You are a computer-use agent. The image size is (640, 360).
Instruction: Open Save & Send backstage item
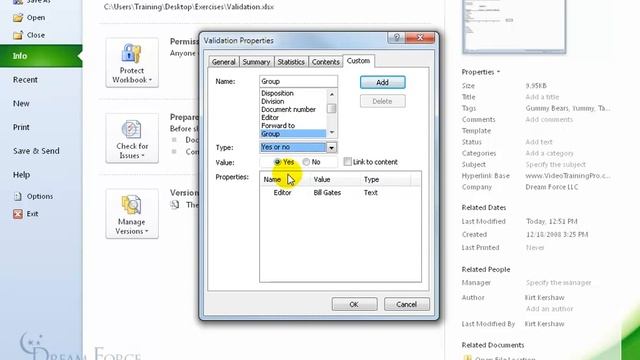click(36, 151)
